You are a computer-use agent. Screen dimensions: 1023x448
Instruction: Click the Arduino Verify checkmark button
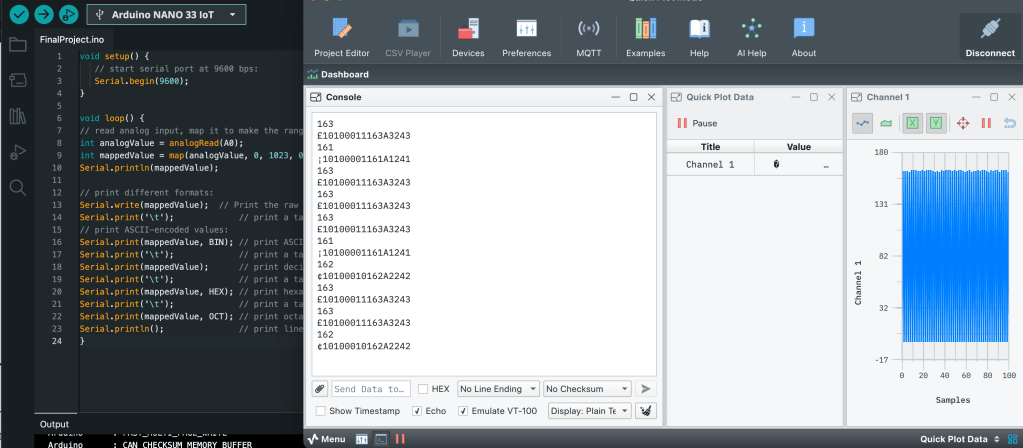18,15
